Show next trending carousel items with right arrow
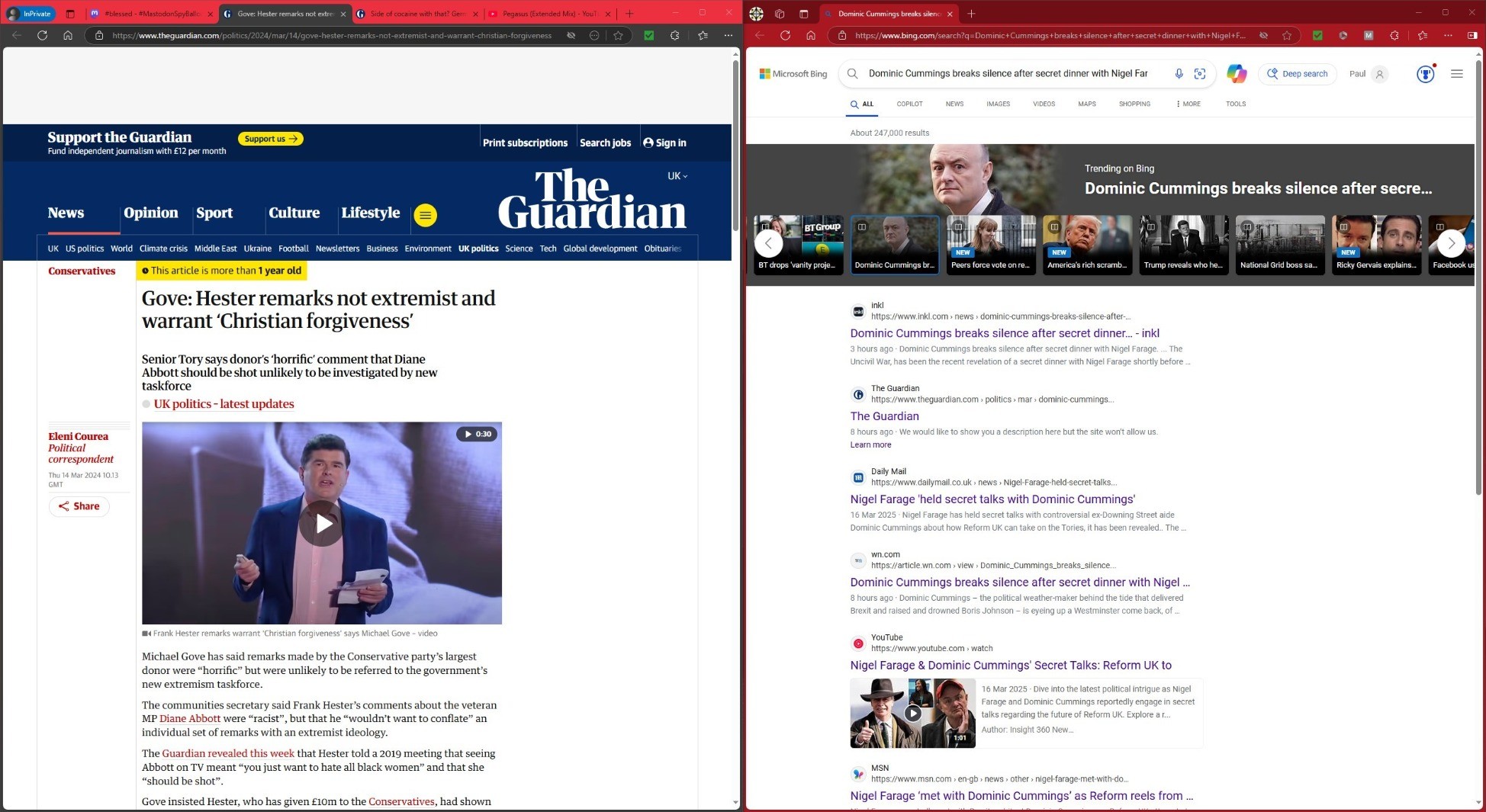This screenshot has height=812, width=1486. 1451,244
